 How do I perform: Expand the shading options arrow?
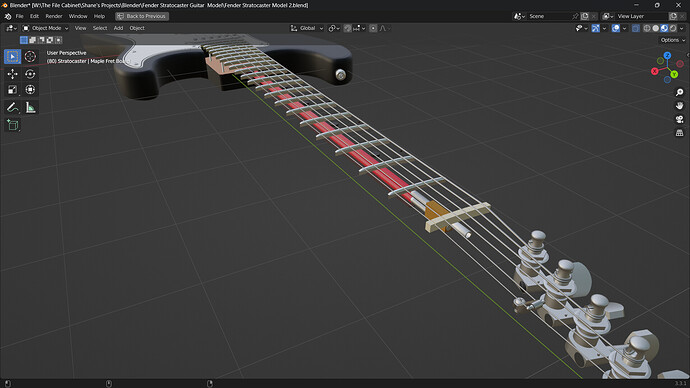tap(682, 28)
